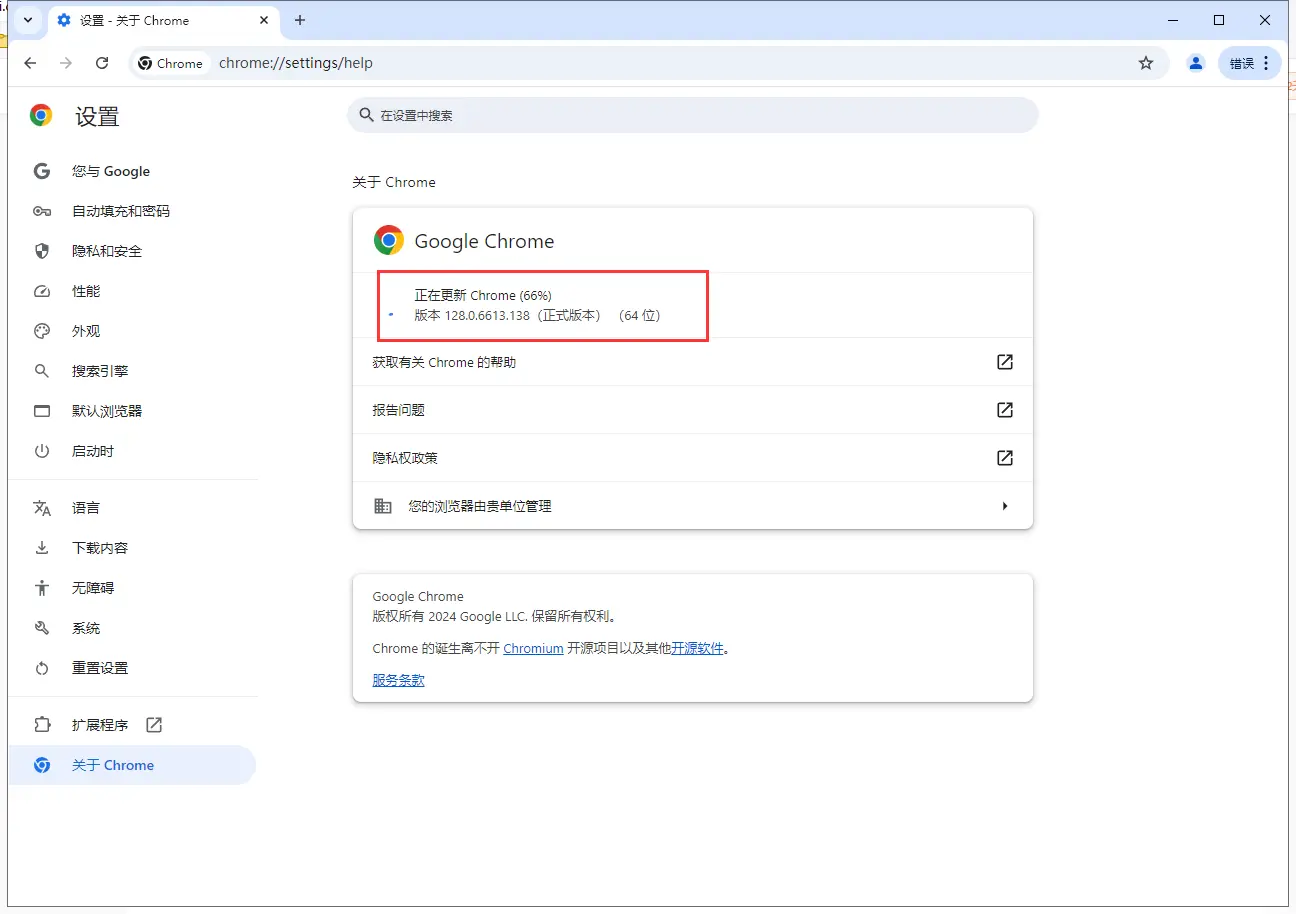Screen dimensions: 1296x914
Task: Click the accessibility person icon
Action: 42,588
